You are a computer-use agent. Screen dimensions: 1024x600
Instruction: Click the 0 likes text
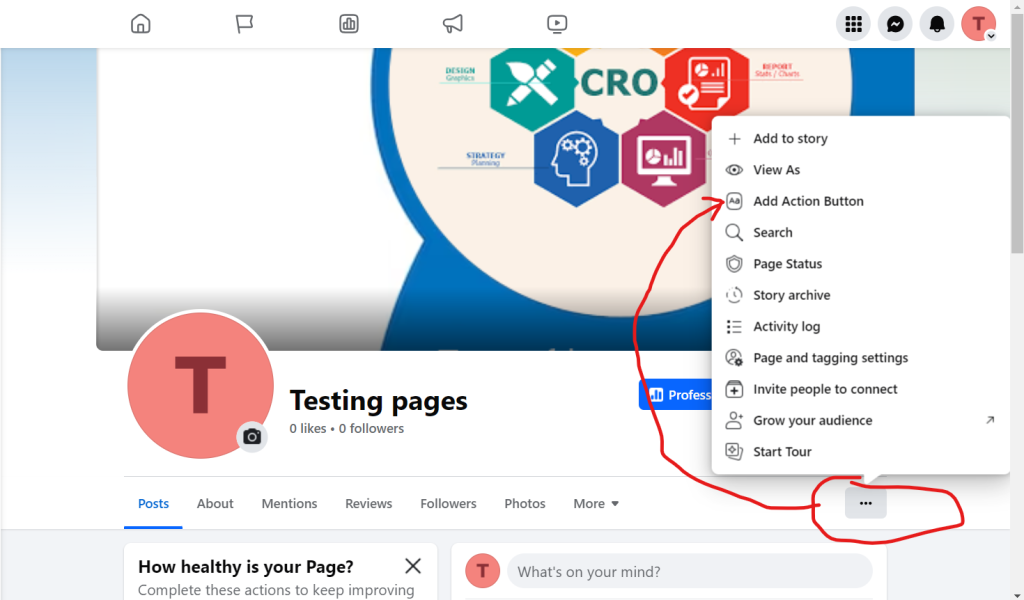coord(308,428)
